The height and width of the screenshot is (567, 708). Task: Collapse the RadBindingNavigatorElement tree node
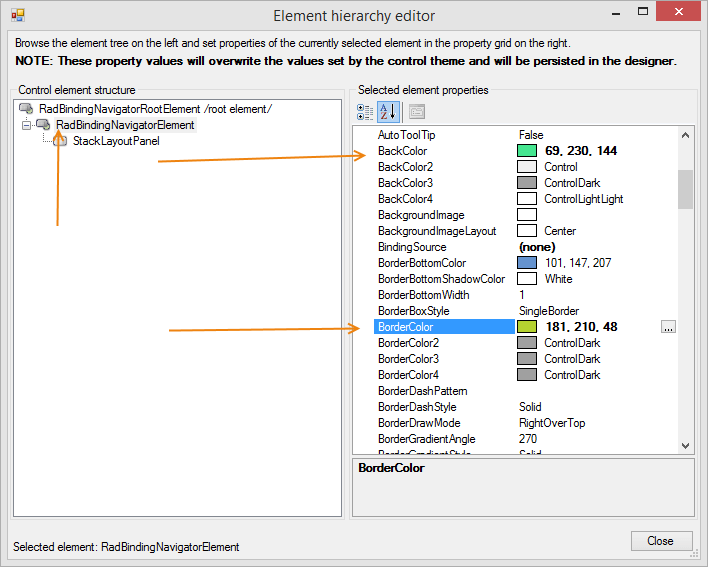27,125
